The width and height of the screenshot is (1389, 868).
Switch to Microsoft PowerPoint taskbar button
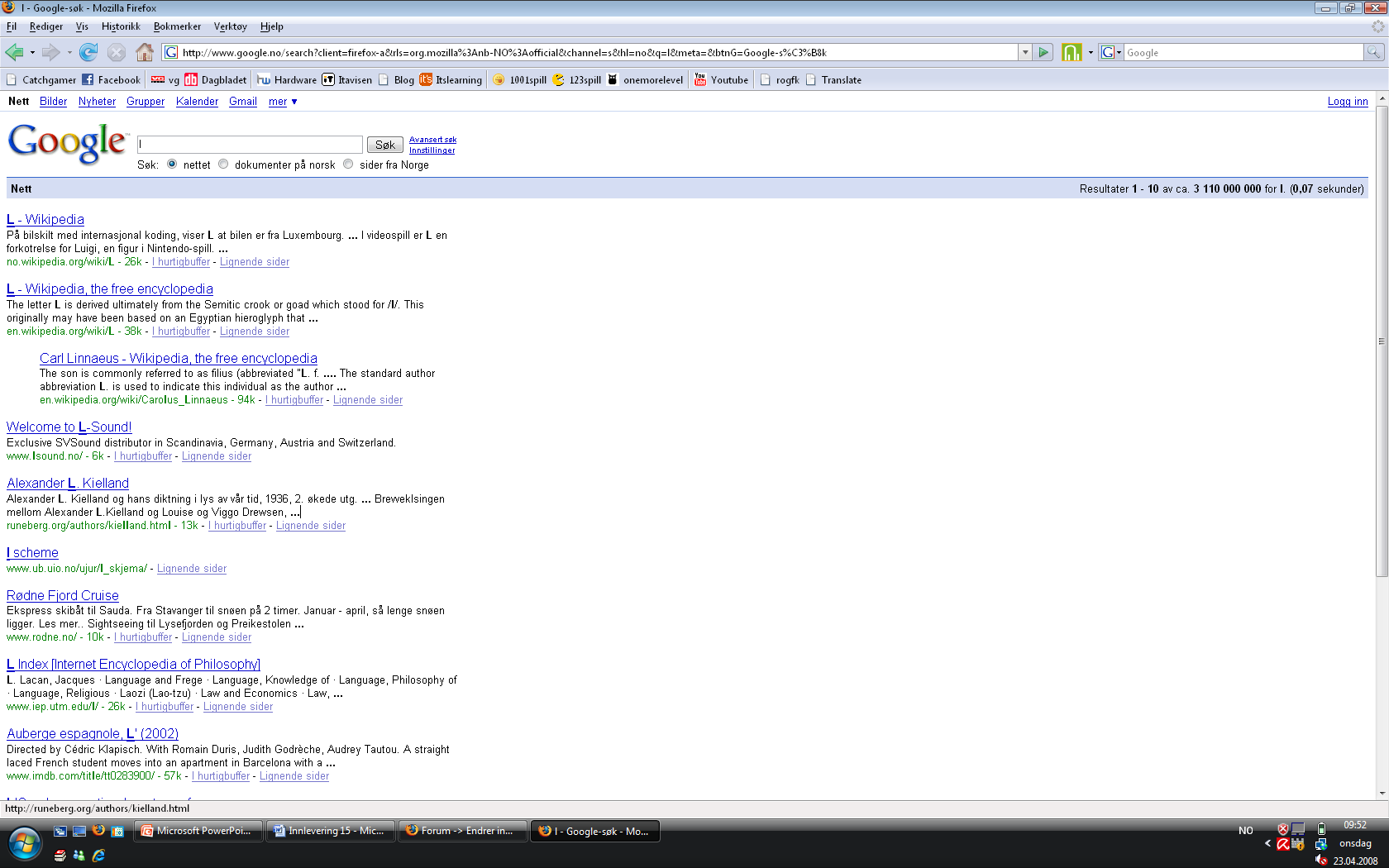pyautogui.click(x=198, y=831)
